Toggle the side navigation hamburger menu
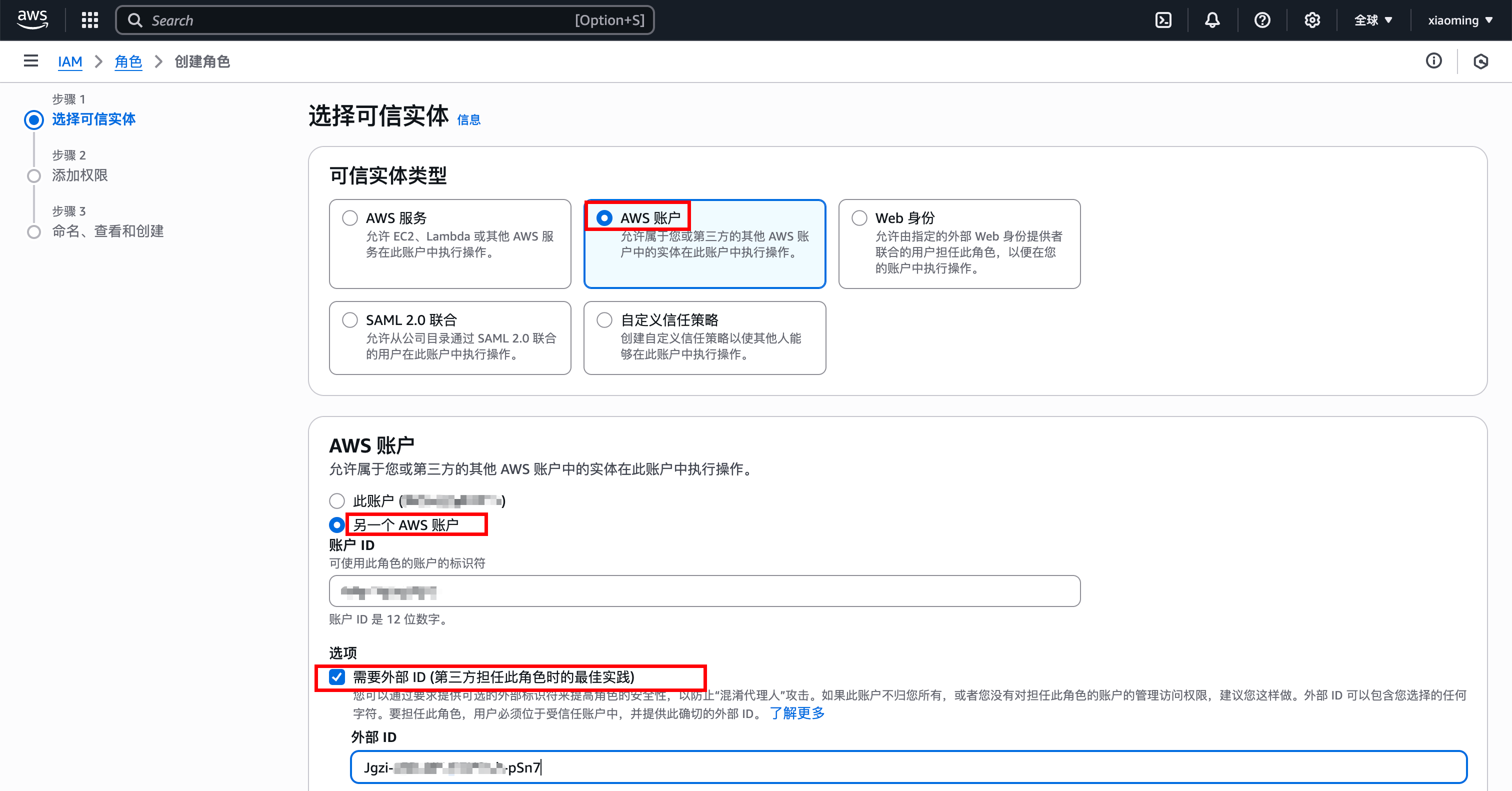Screen dimensions: 1512x791 click(31, 60)
